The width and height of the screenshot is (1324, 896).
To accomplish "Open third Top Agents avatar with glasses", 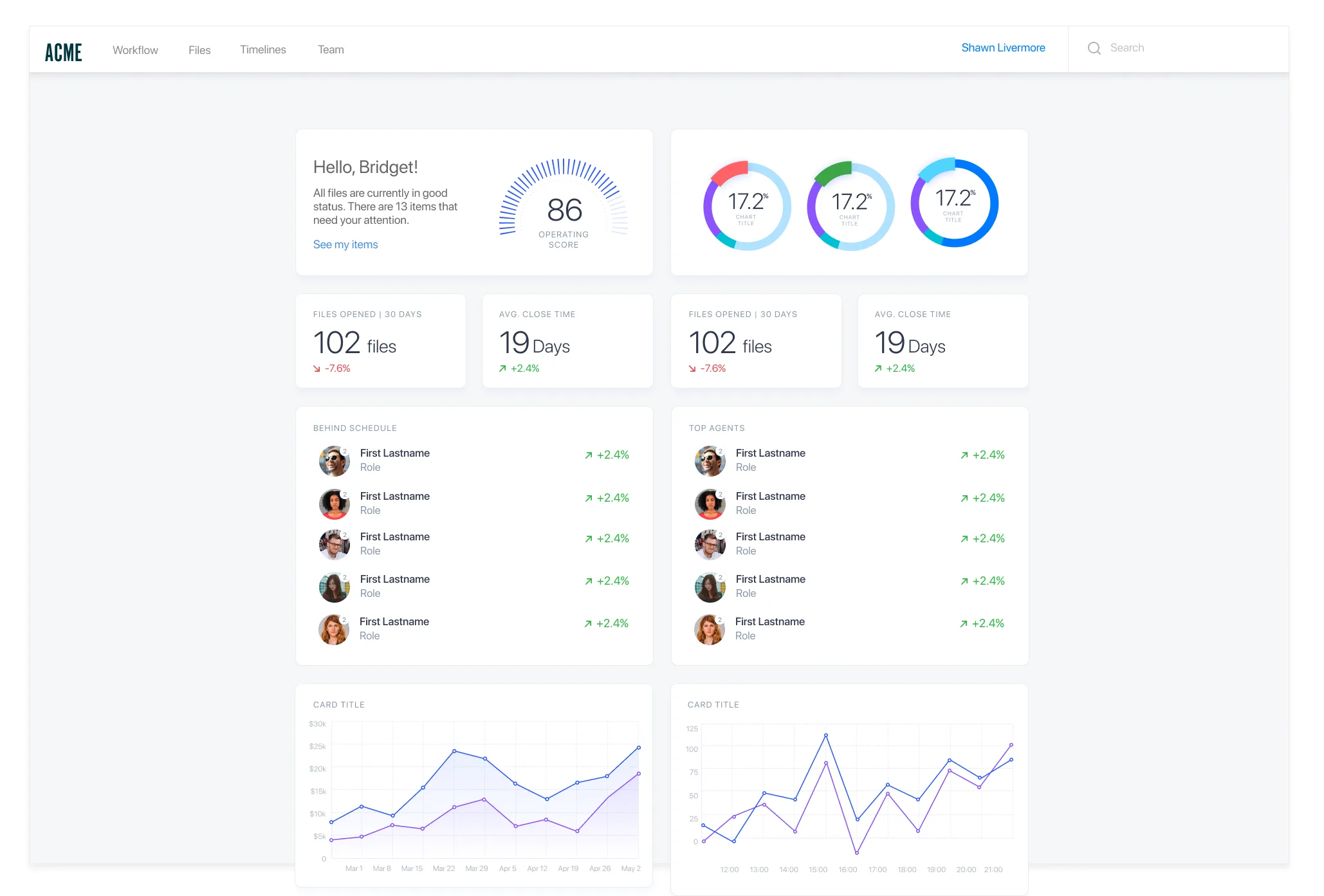I will pos(710,545).
